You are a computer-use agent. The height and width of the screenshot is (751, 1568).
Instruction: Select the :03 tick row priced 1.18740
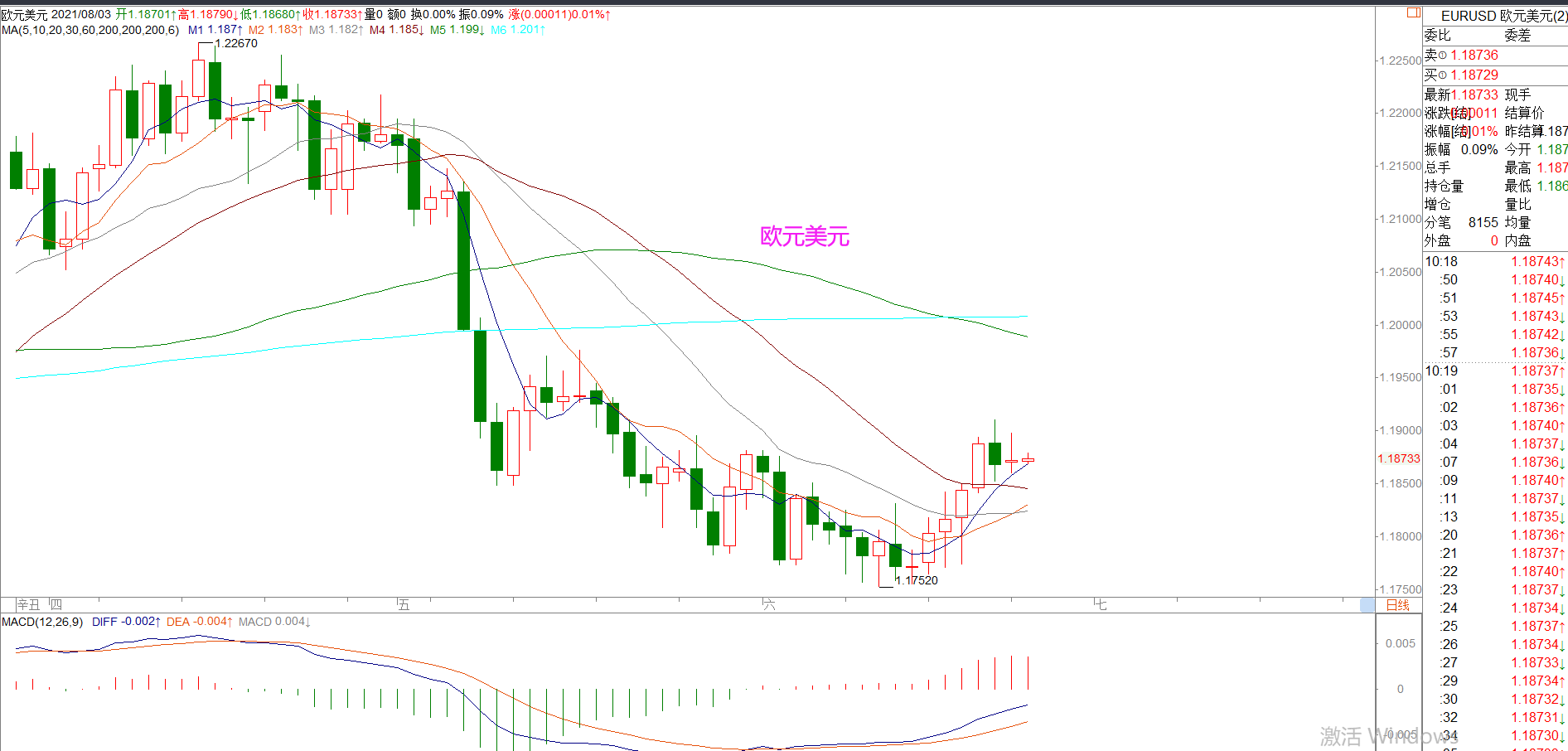[x=1495, y=425]
